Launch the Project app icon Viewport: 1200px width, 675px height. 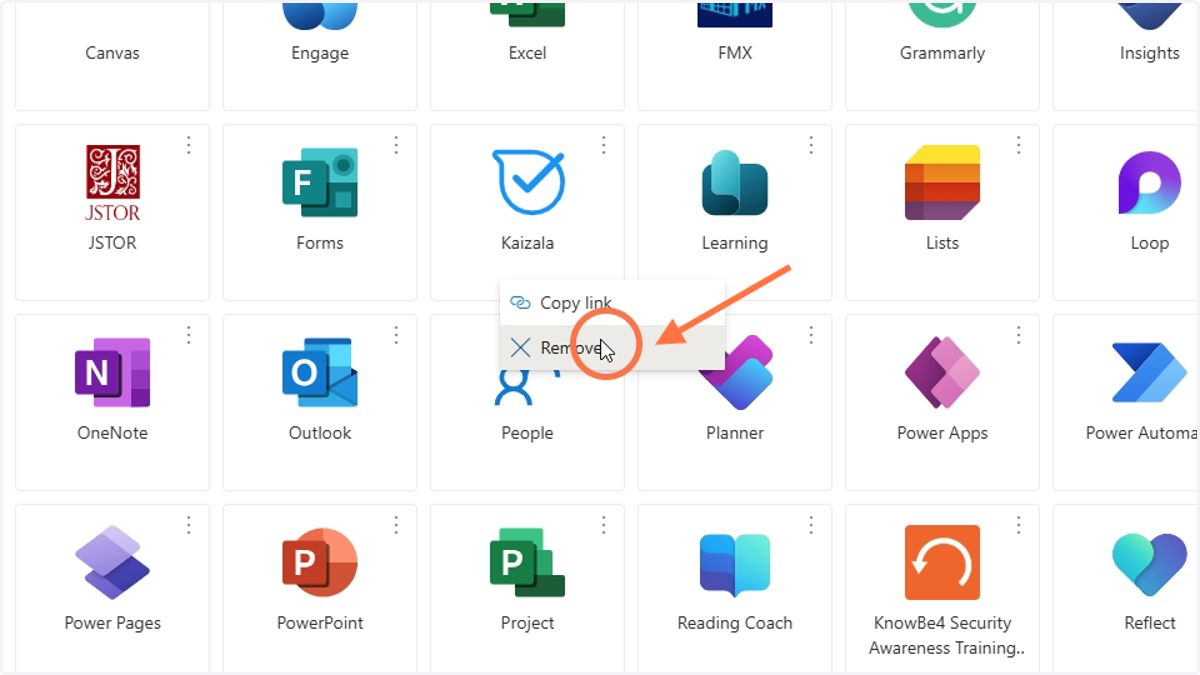point(528,563)
